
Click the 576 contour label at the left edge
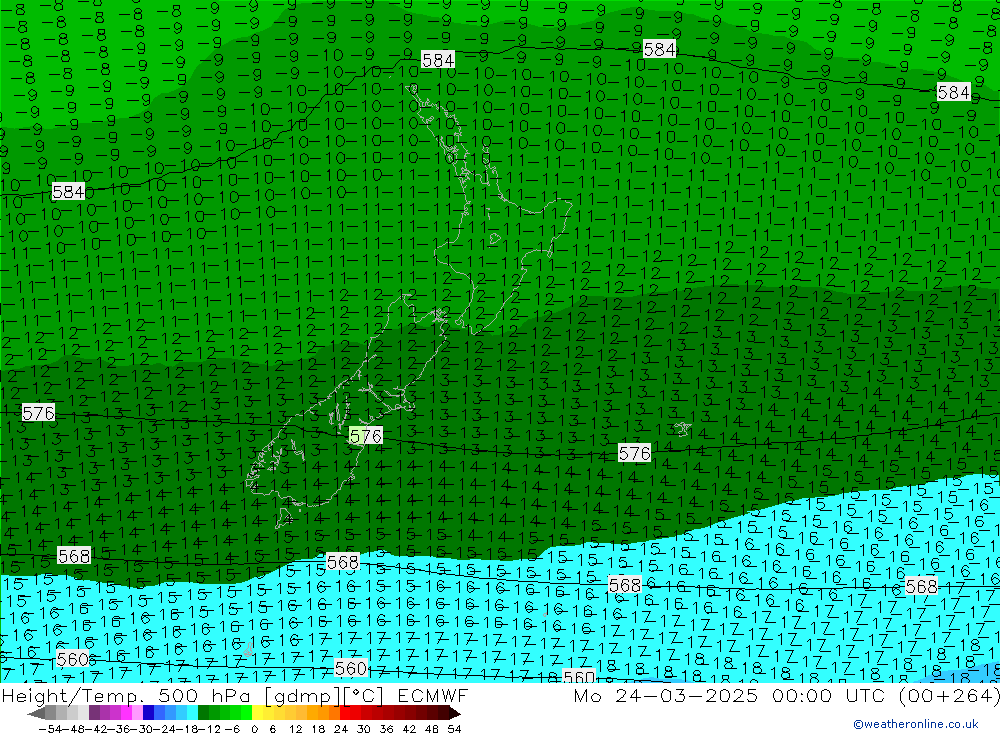click(38, 413)
